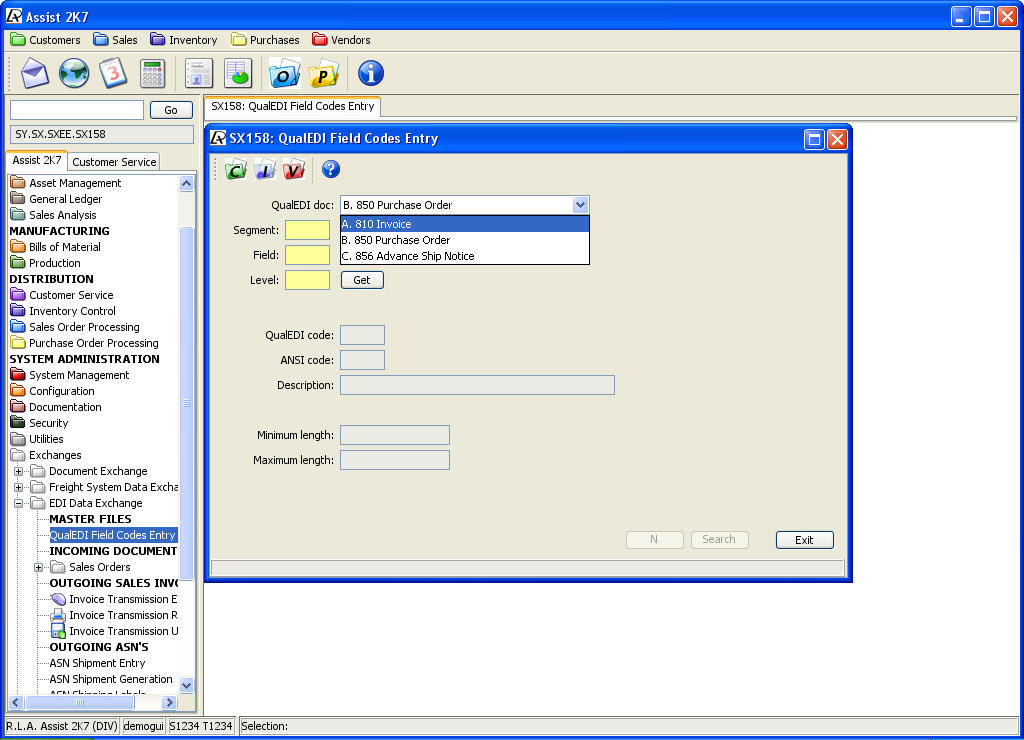
Task: Click the Inventory Control folder icon in tree
Action: 18,311
